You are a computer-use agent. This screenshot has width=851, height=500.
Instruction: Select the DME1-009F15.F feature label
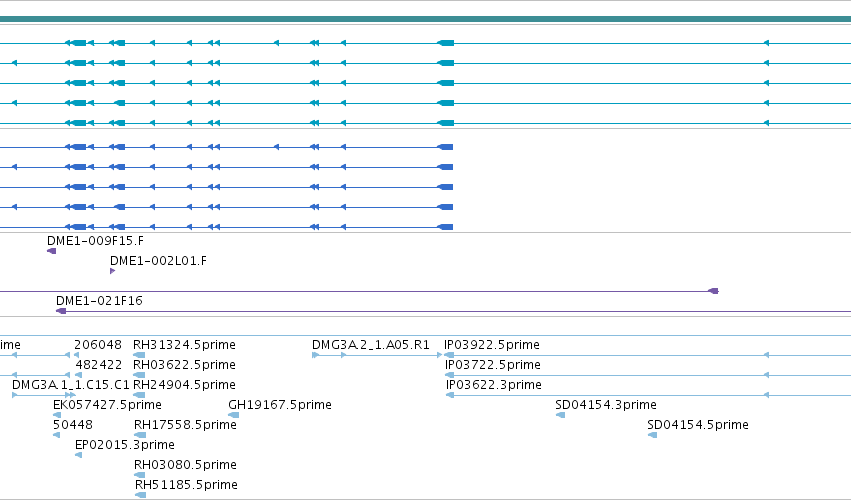(96, 240)
